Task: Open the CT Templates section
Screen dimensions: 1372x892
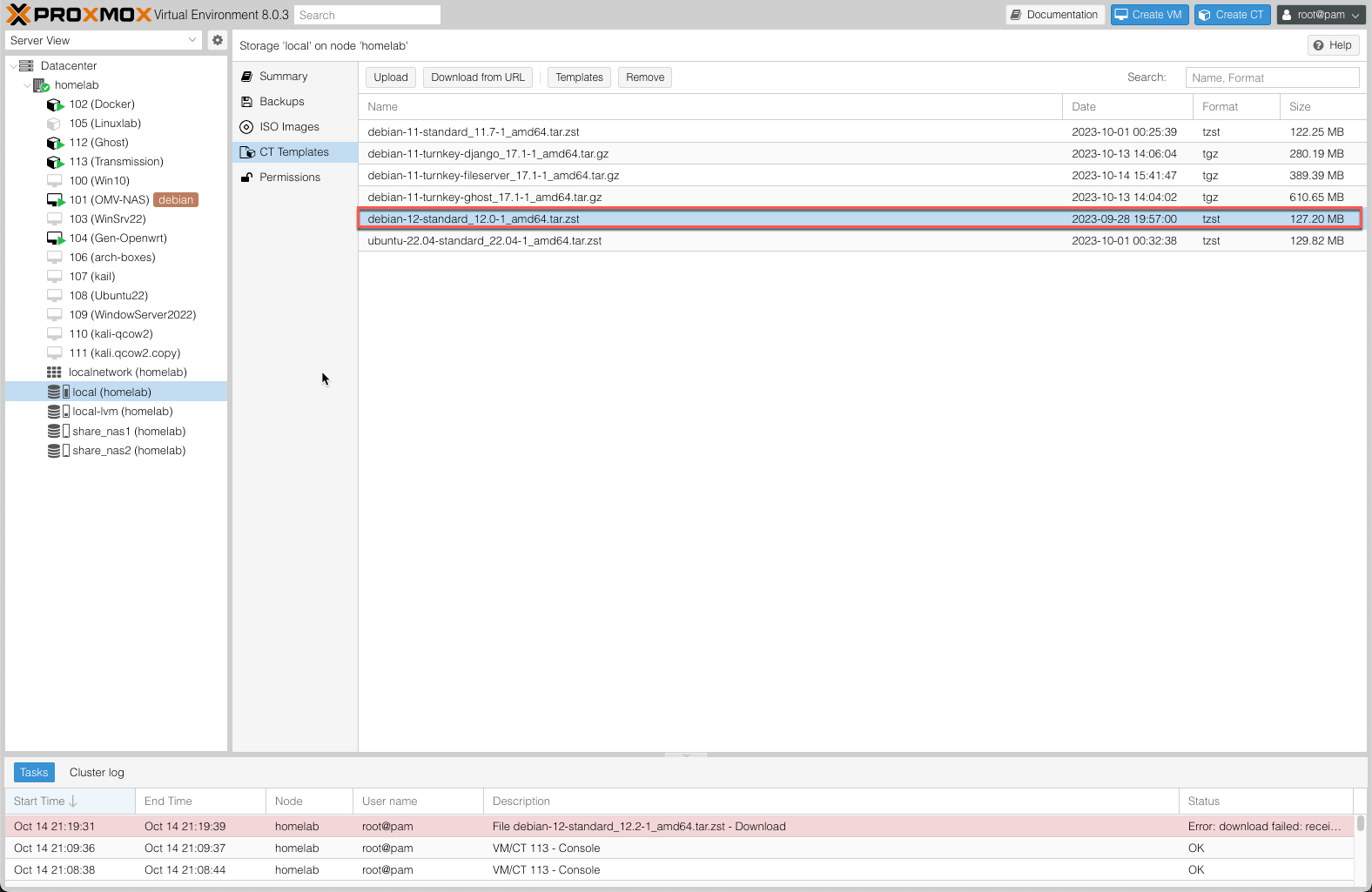Action: [295, 152]
